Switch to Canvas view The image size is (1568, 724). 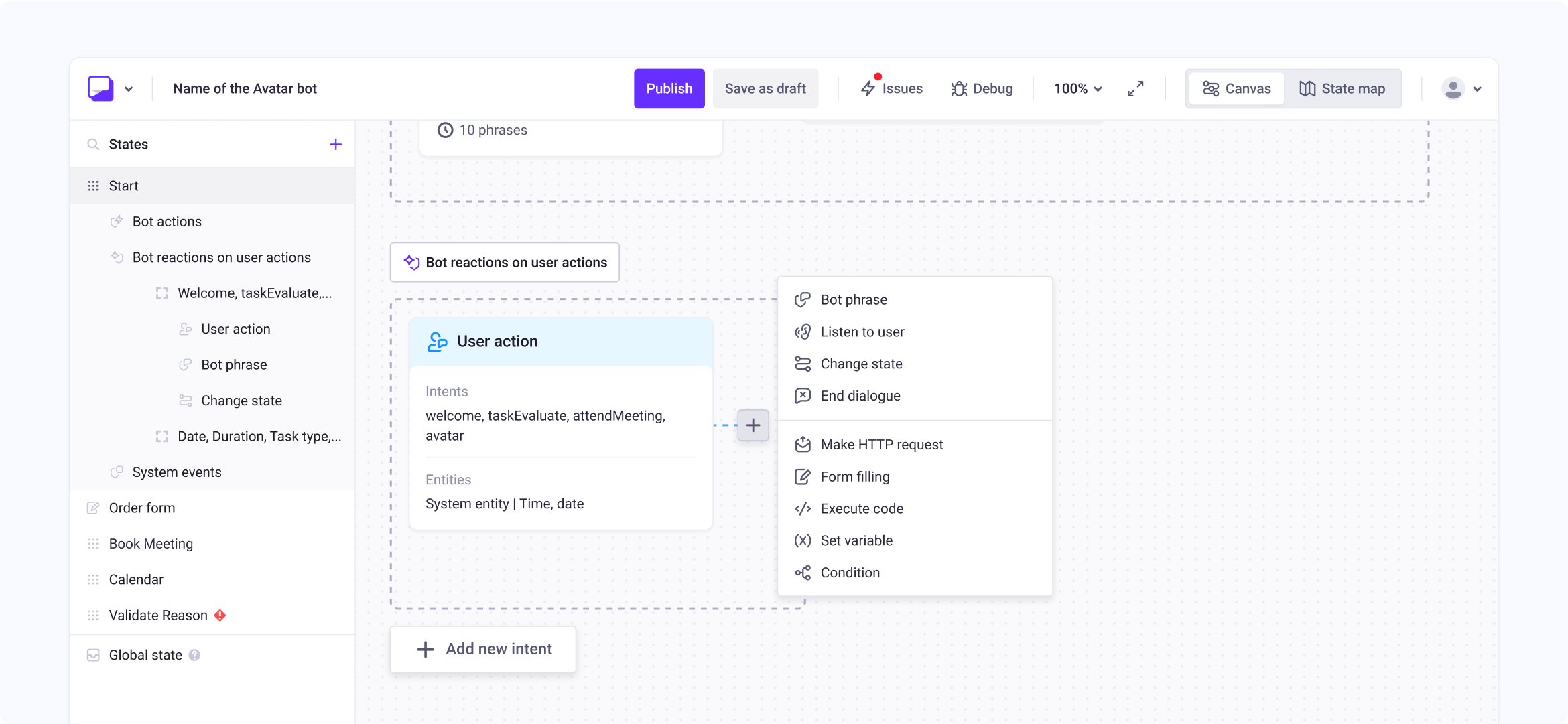[x=1236, y=88]
